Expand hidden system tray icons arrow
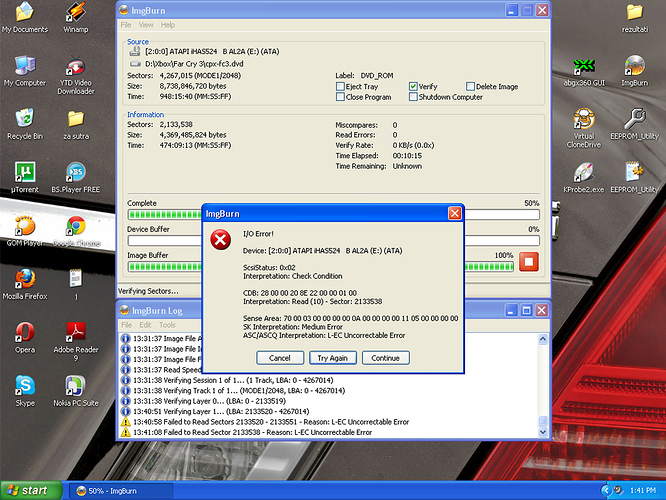The width and height of the screenshot is (666, 500). click(x=606, y=491)
